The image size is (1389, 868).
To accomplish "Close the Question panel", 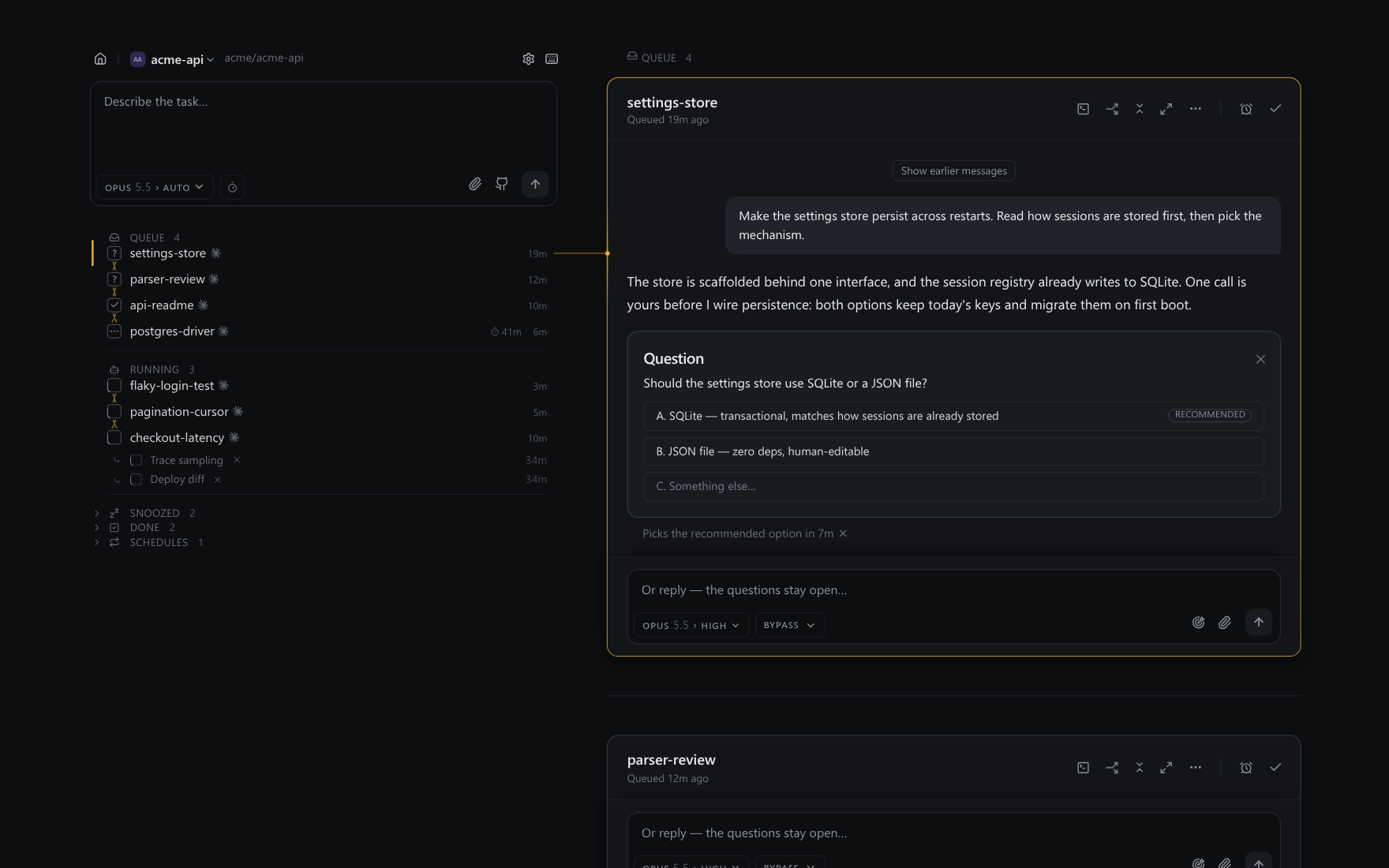I will (x=1260, y=359).
